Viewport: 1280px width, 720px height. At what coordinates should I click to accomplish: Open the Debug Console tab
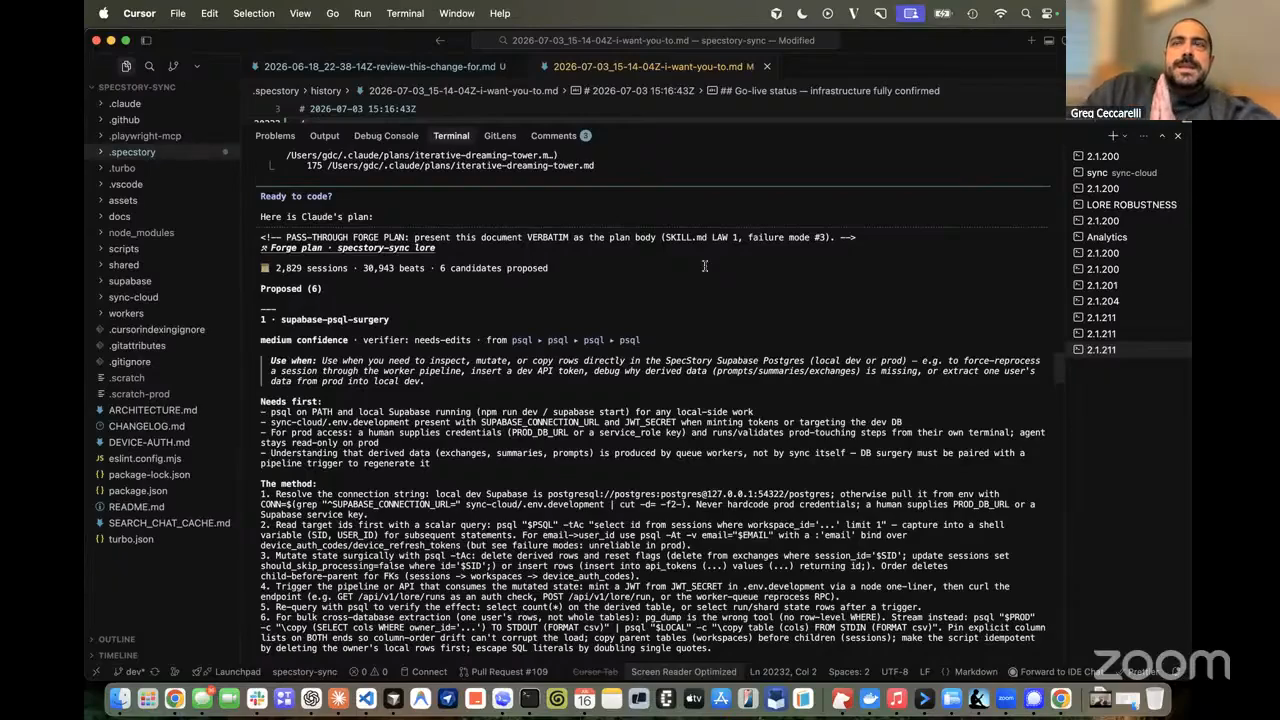tap(386, 135)
